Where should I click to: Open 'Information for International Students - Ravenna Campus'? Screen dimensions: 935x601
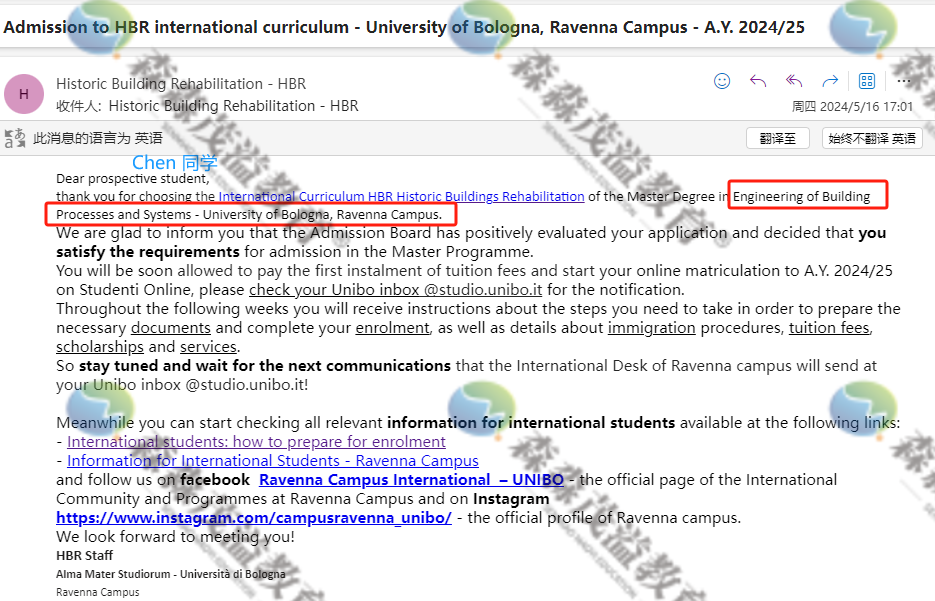pos(273,461)
